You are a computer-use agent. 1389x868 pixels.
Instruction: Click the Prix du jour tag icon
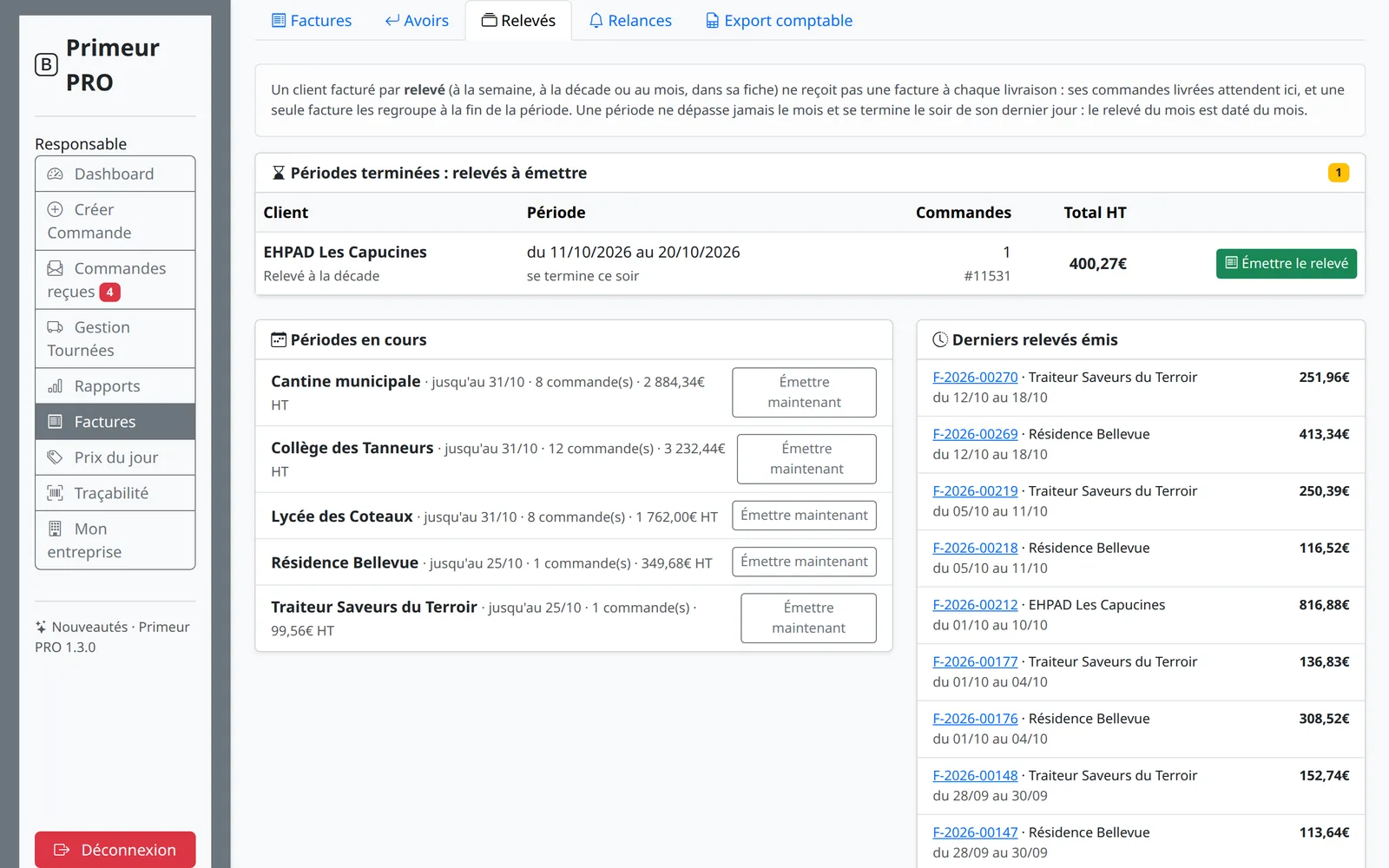tap(56, 457)
